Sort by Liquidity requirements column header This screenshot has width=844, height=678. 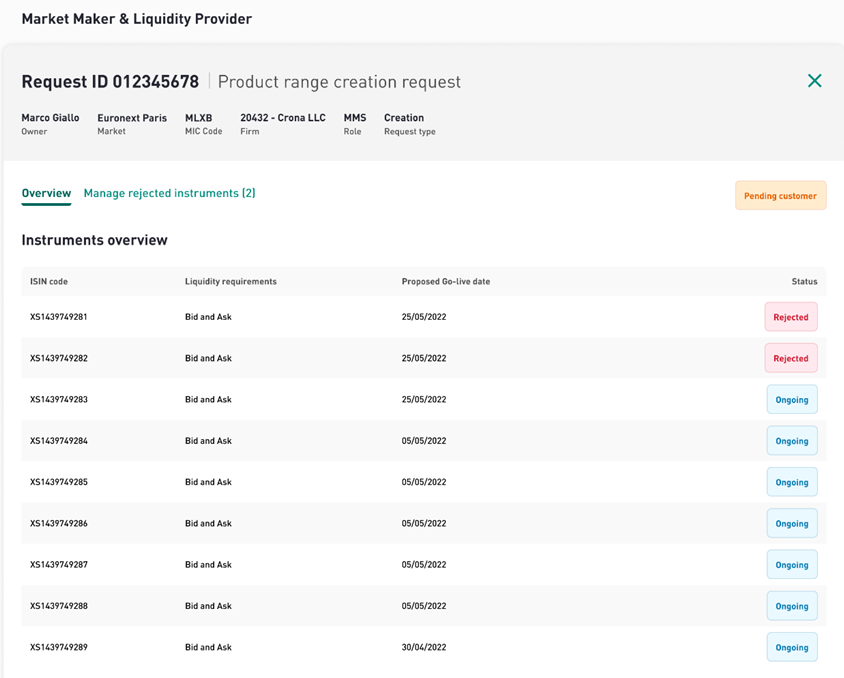(x=230, y=282)
